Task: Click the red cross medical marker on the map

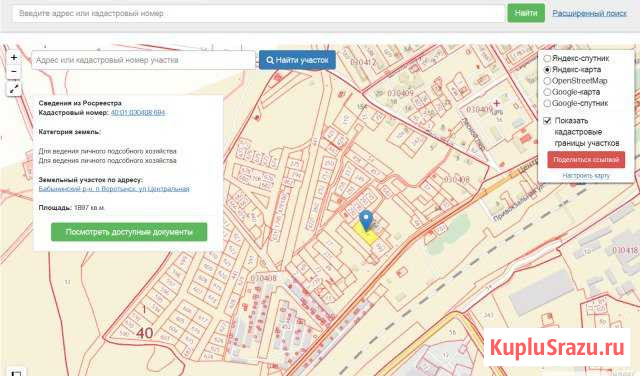Action: [496, 103]
